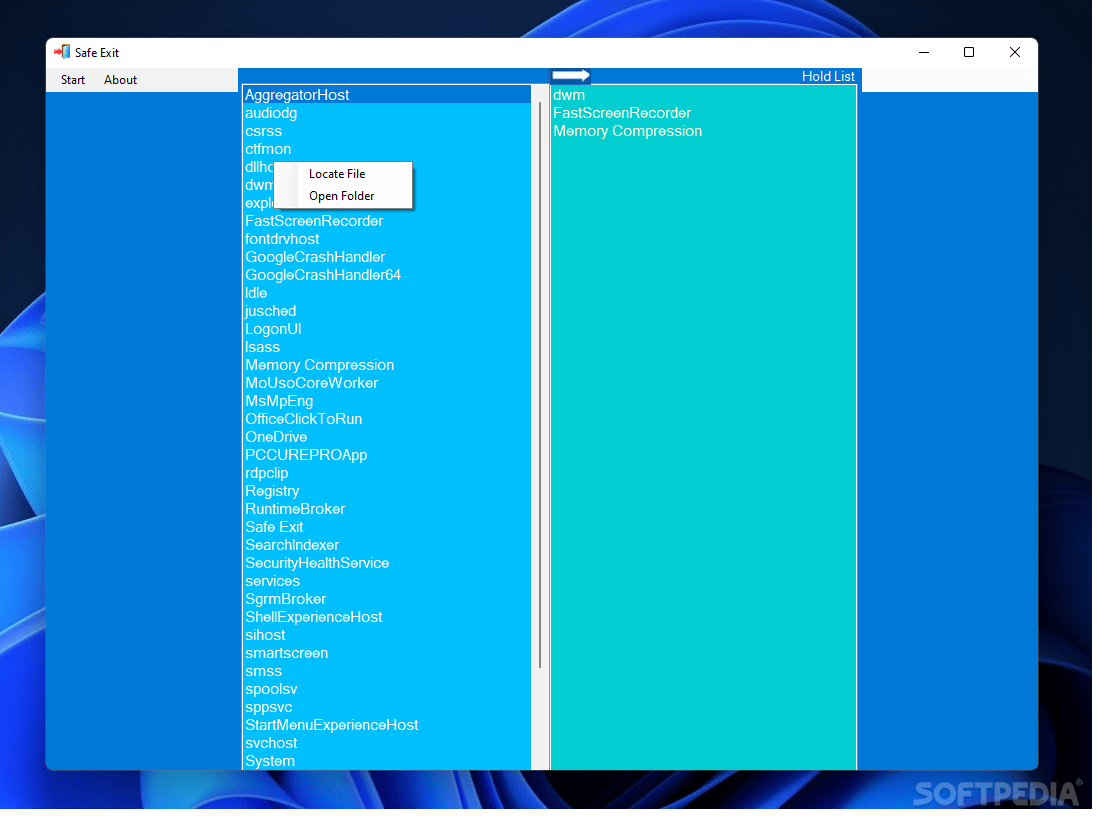Select OneDrive process
This screenshot has height=821, width=1098.
(388, 438)
